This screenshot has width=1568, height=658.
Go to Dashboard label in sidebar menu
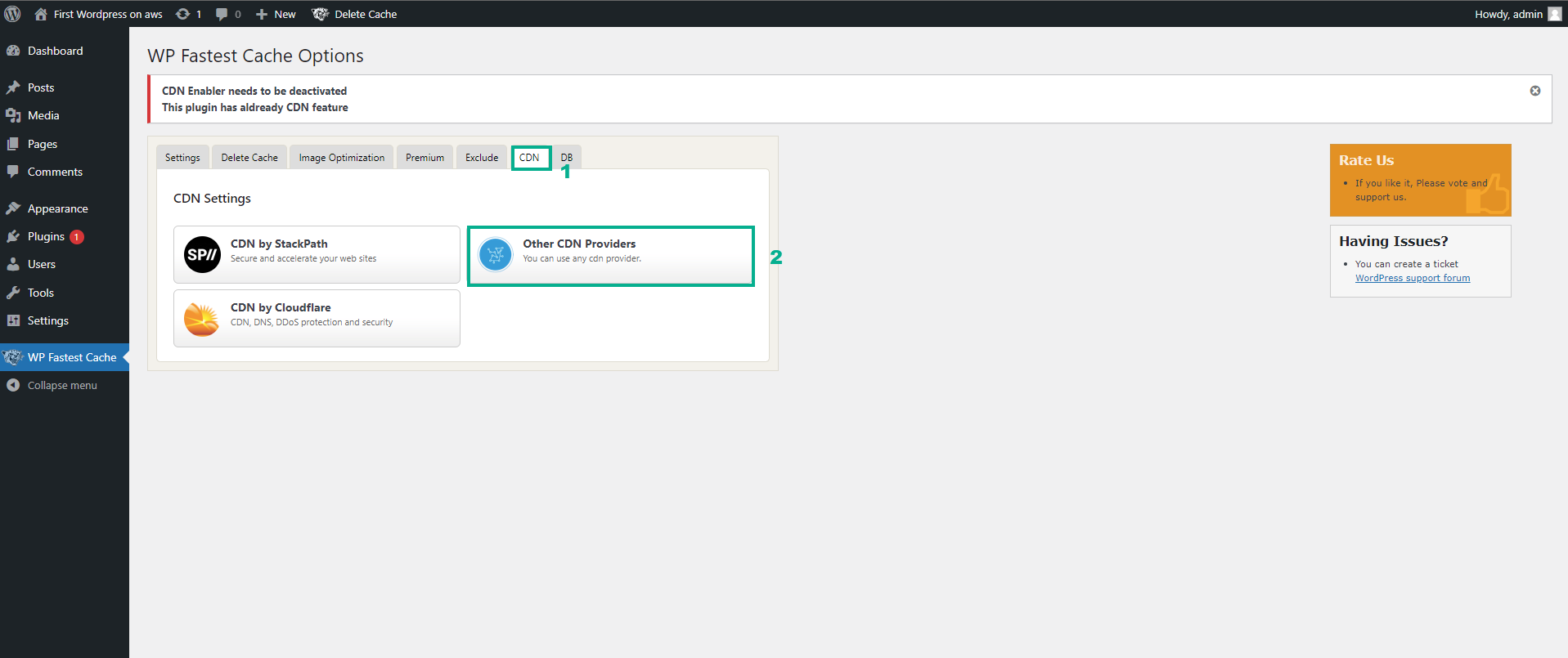[56, 51]
